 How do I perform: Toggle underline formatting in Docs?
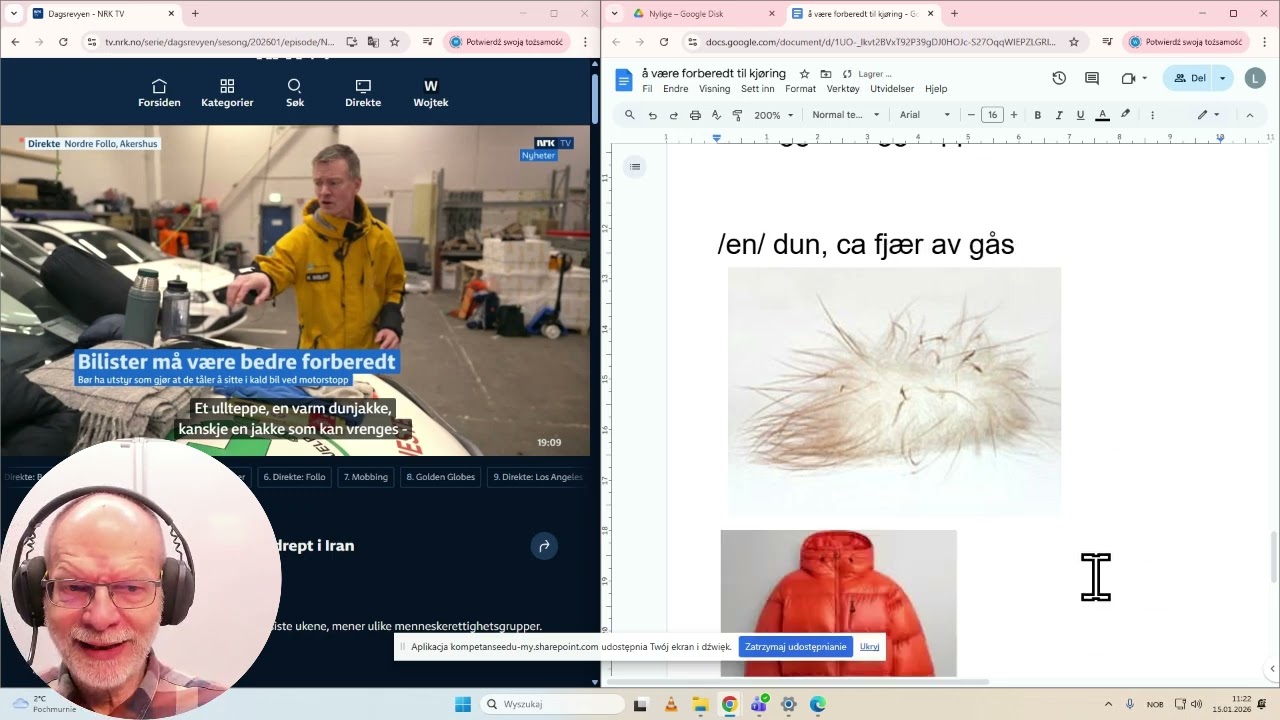(x=1080, y=115)
